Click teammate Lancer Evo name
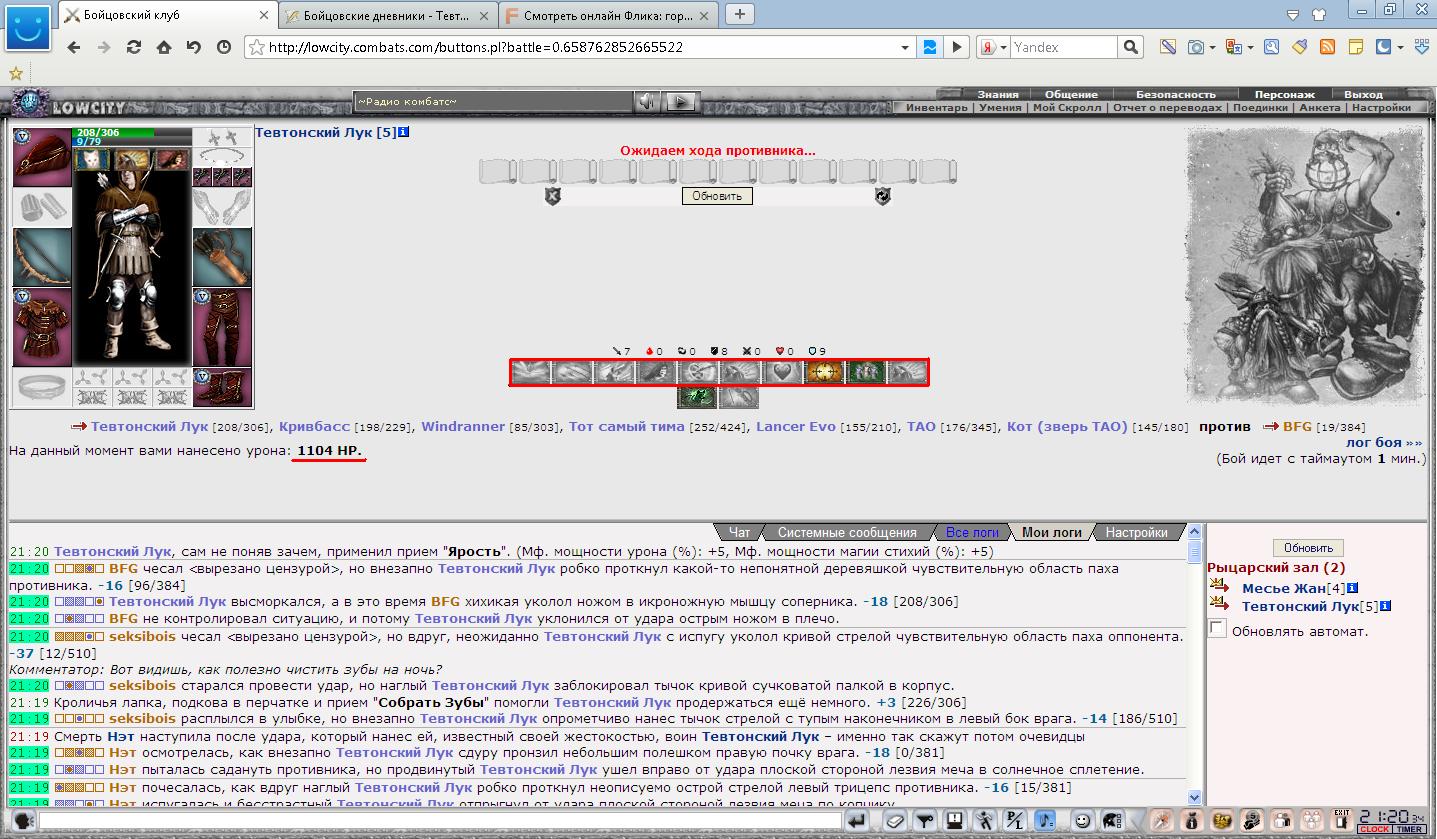 795,426
